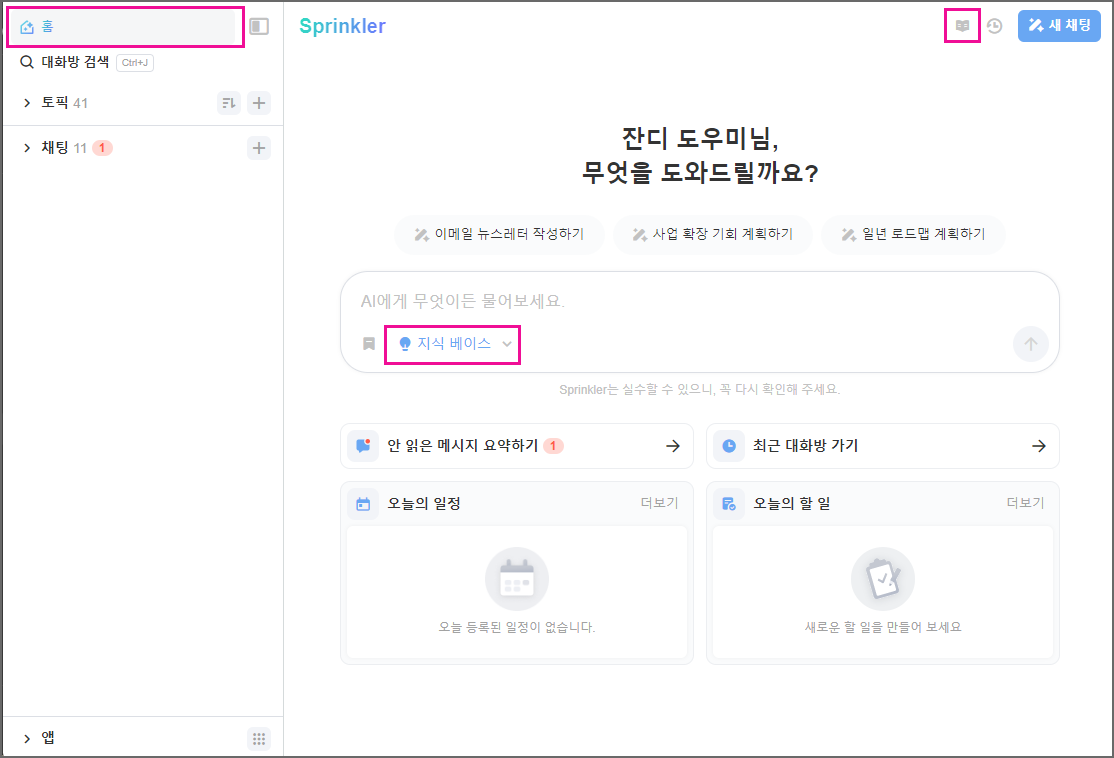Open the 지식 베이스 dropdown
Screen dimensions: 1114x758
tap(453, 344)
